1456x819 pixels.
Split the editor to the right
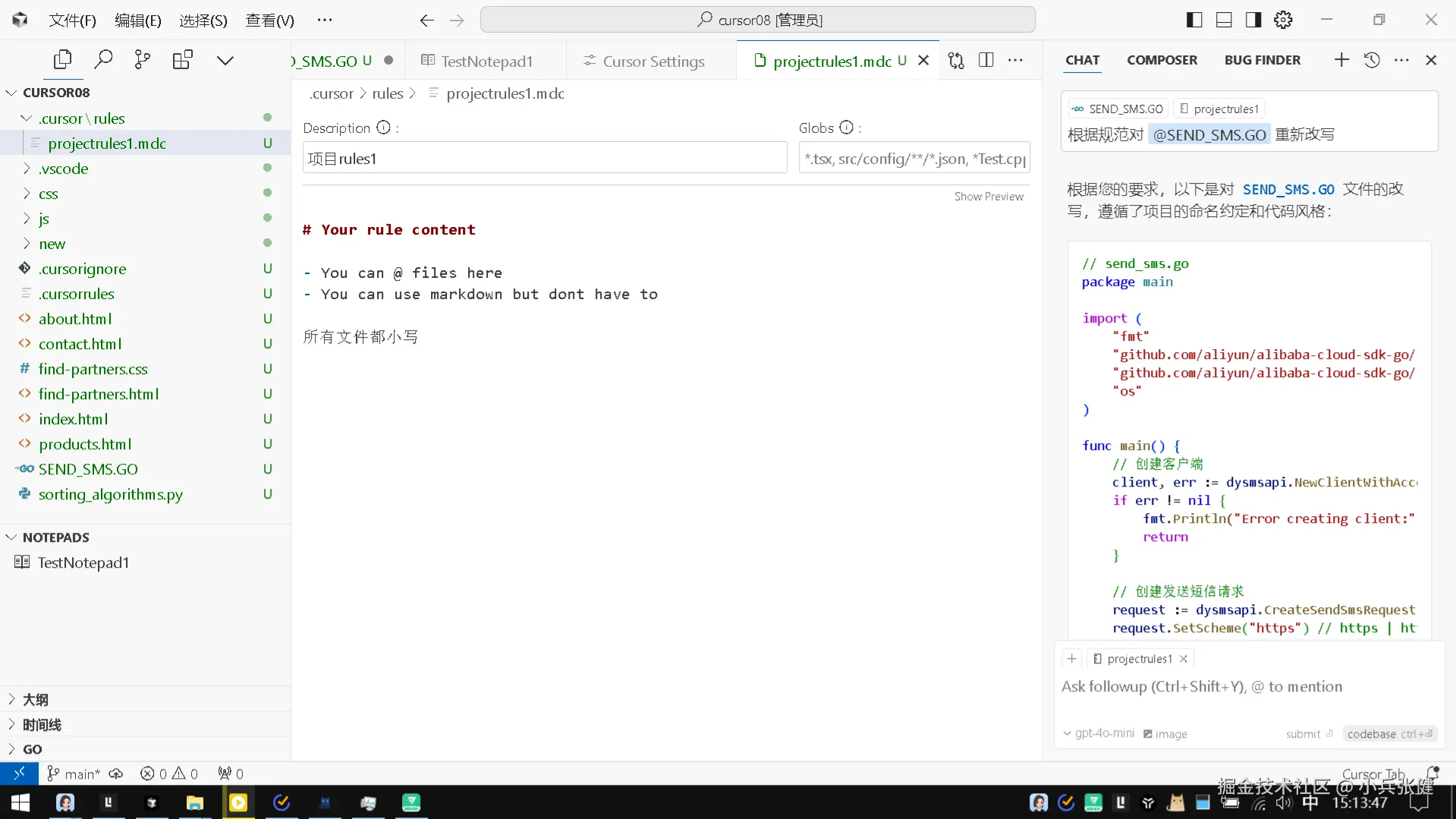[x=986, y=61]
